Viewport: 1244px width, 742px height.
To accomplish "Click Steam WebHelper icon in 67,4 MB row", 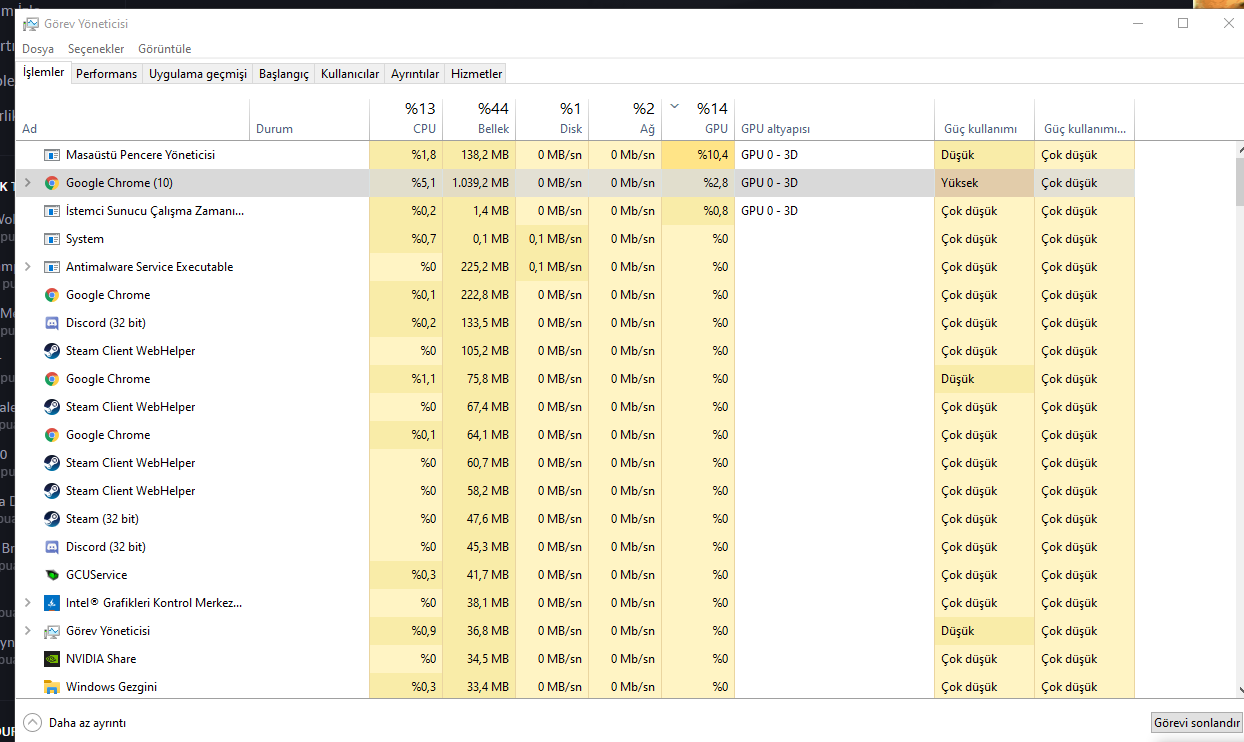I will click(x=52, y=407).
